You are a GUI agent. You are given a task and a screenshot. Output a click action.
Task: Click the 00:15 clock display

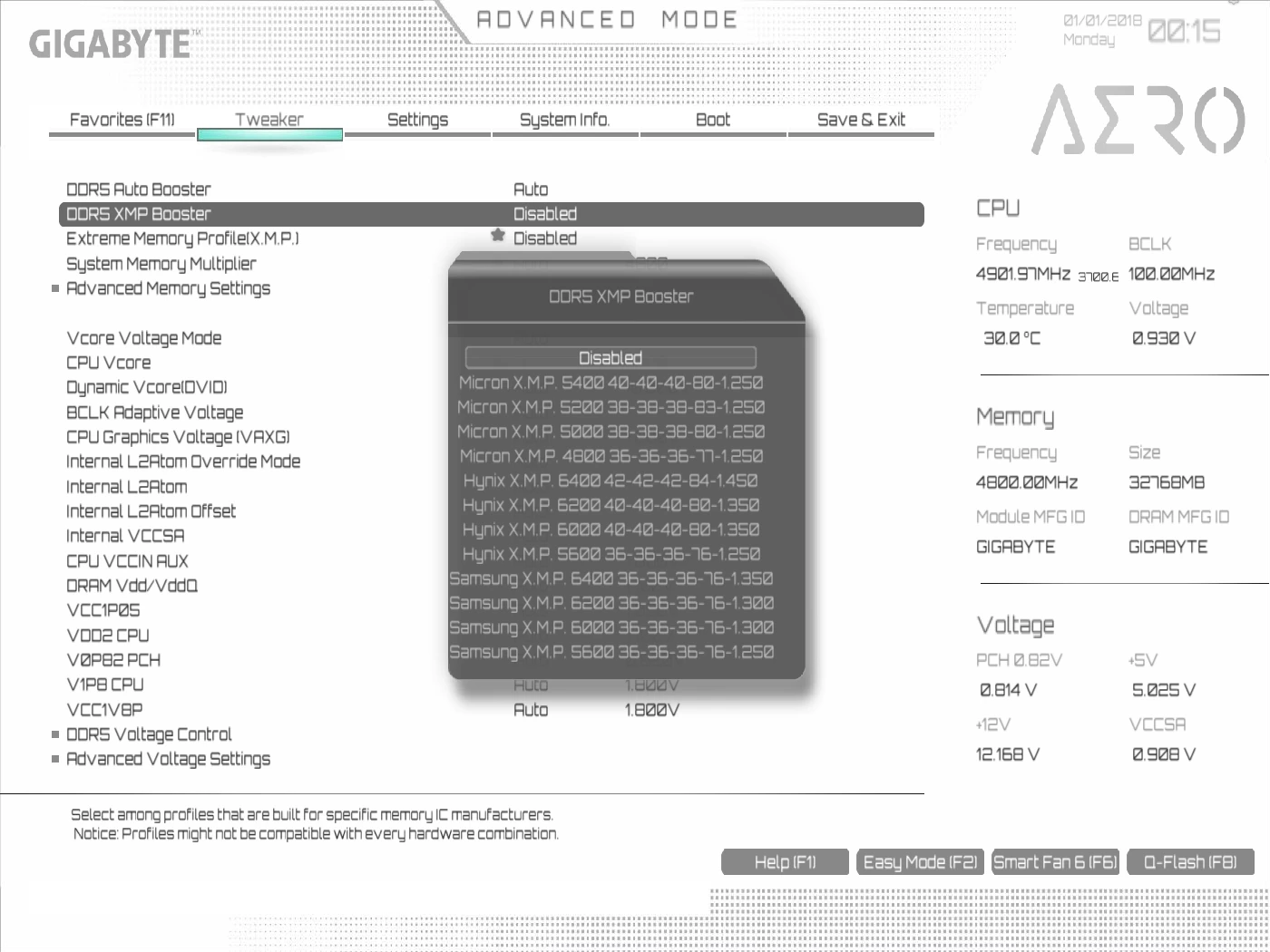(1185, 32)
